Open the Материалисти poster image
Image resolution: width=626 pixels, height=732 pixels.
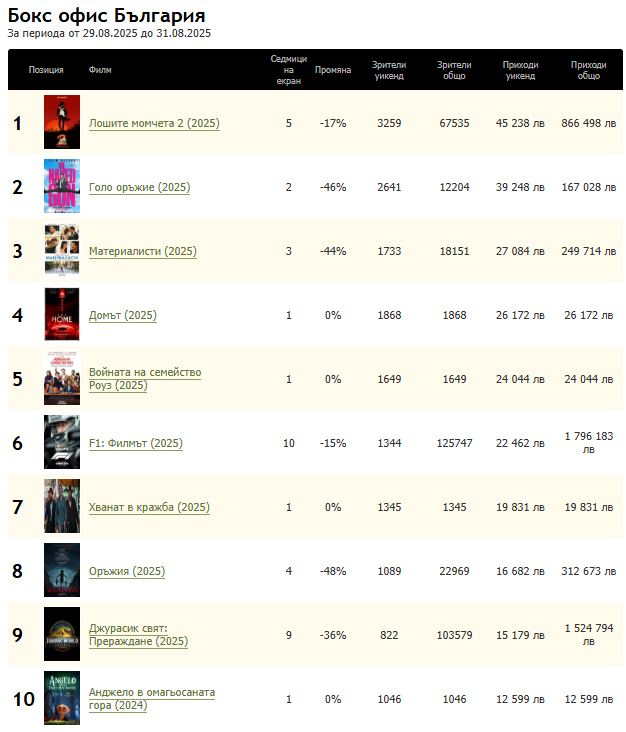(x=61, y=251)
